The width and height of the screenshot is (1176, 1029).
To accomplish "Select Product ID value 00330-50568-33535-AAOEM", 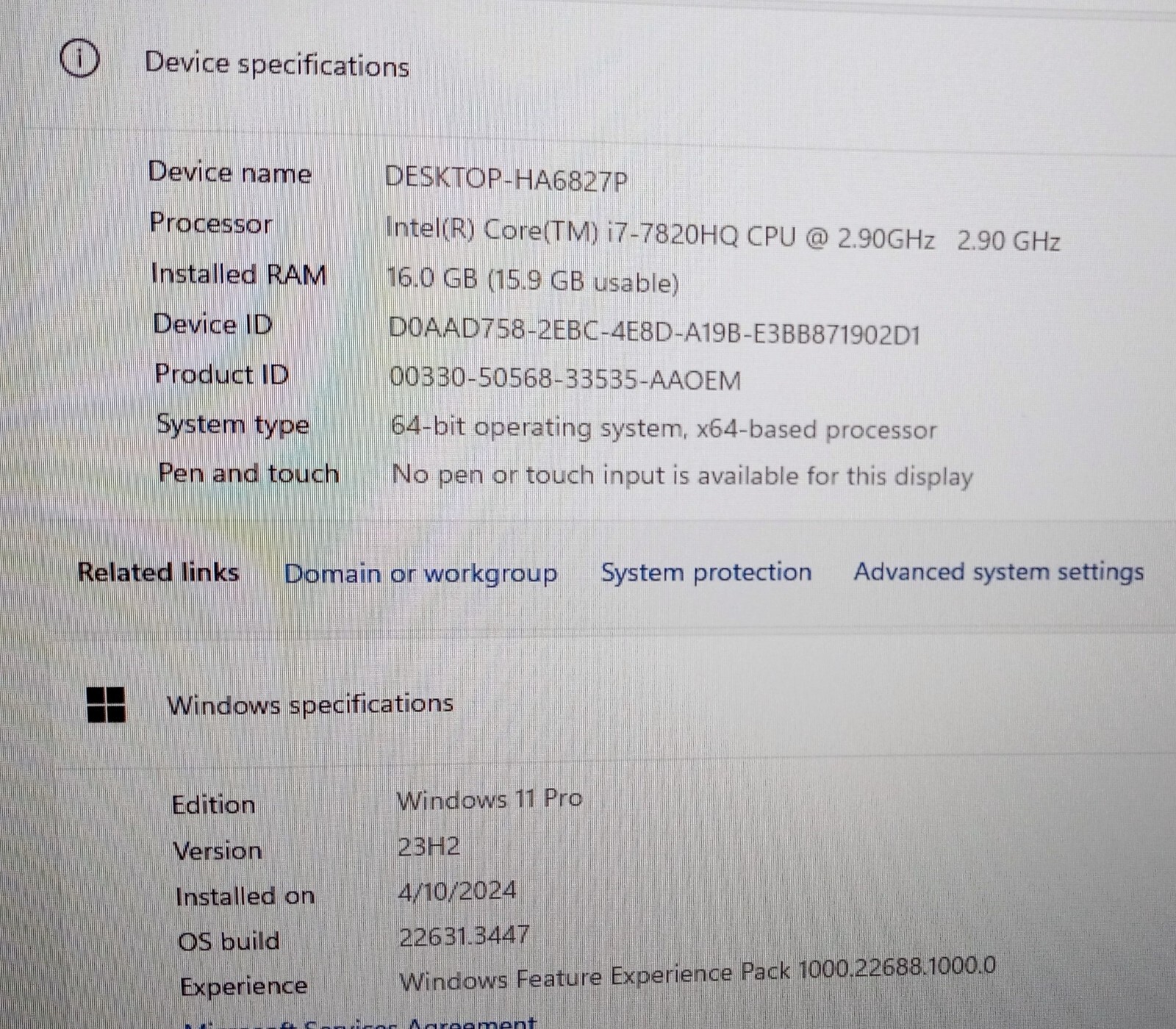I will pyautogui.click(x=564, y=378).
